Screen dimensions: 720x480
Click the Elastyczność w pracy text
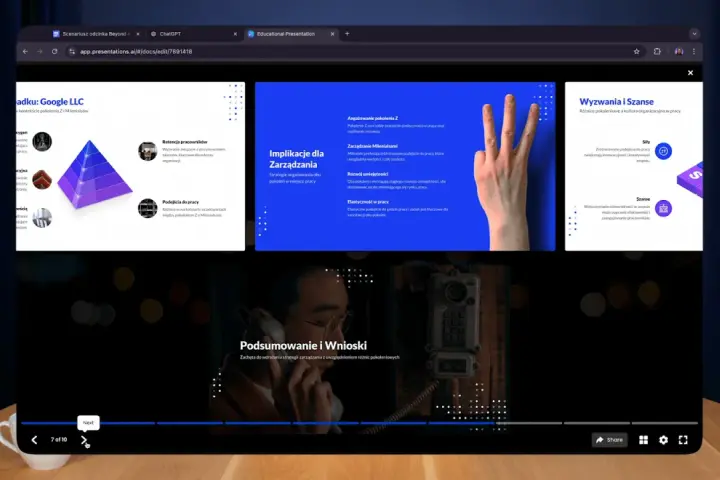coord(368,202)
